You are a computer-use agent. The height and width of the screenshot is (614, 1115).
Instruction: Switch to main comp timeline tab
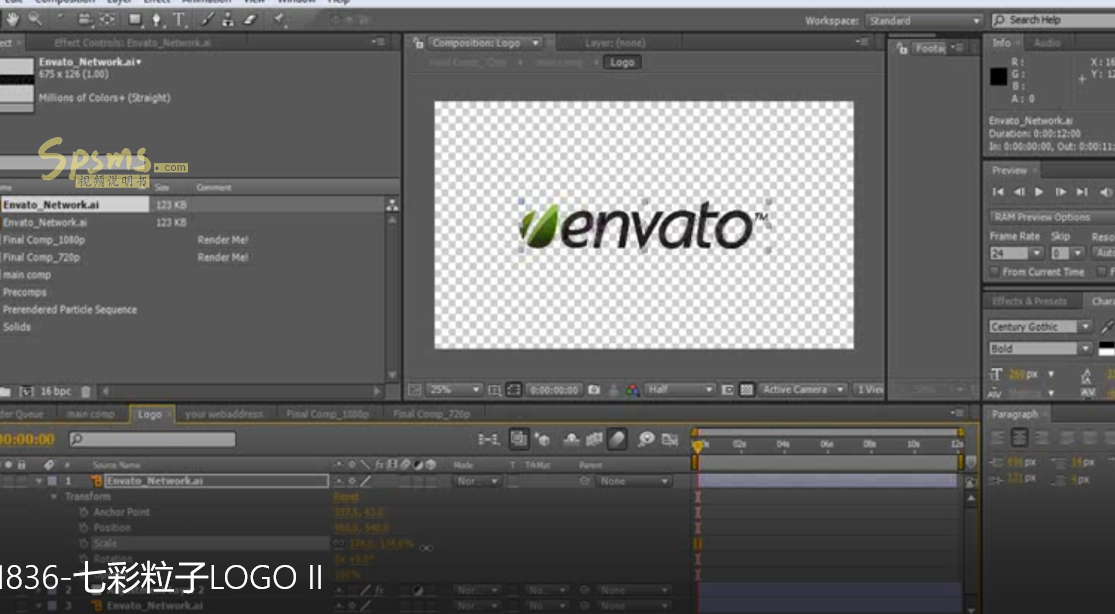point(90,414)
